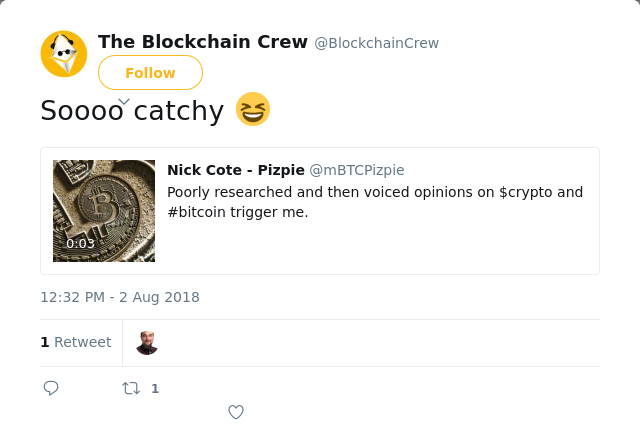640x428 pixels.
Task: Click the retweeter's profile picture
Action: pyautogui.click(x=147, y=343)
